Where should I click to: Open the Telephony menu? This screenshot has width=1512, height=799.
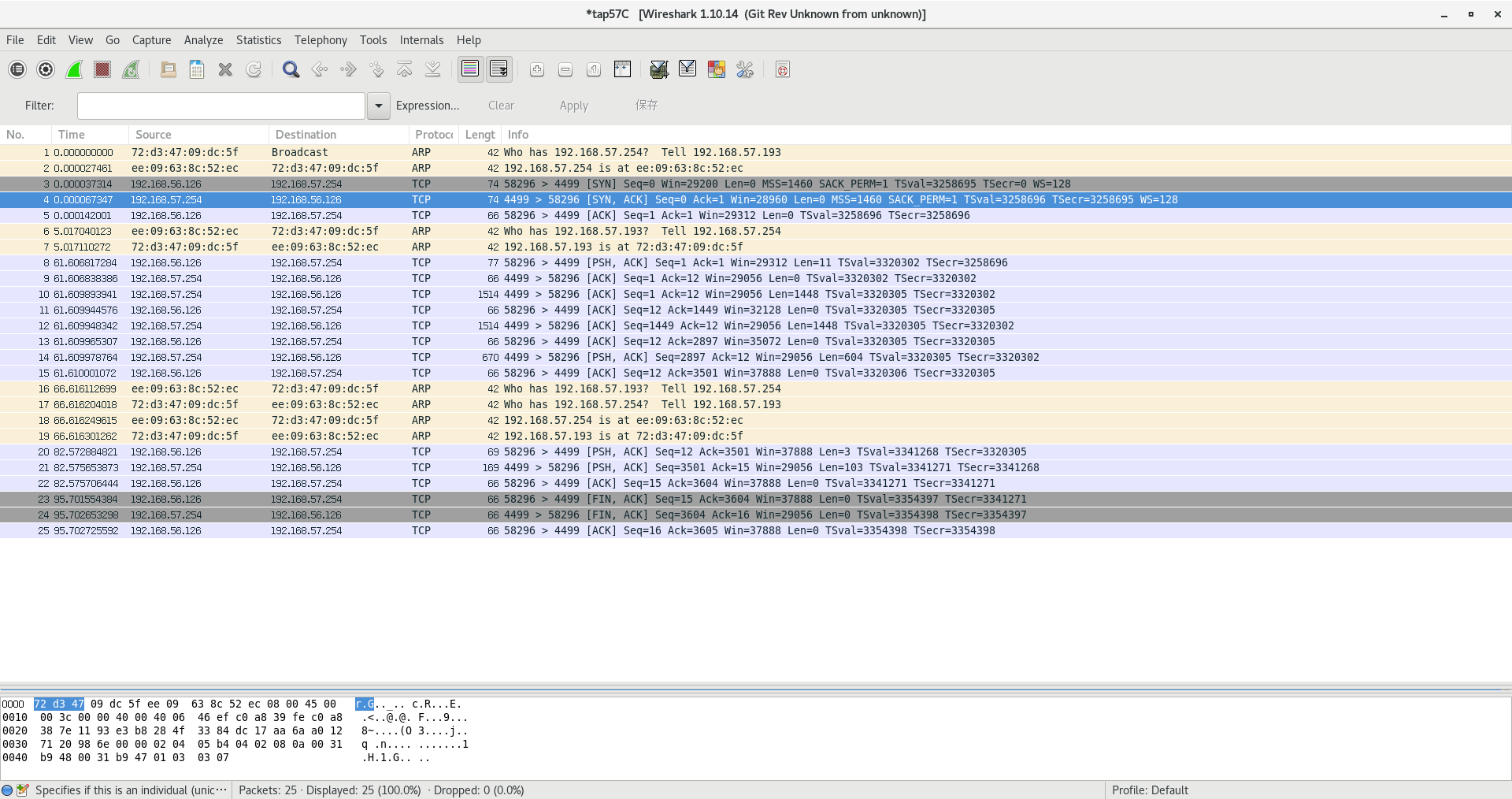pyautogui.click(x=321, y=40)
